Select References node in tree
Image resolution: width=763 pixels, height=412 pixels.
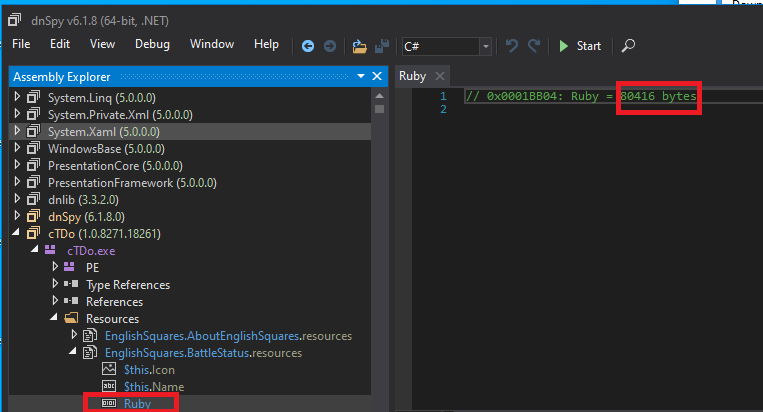114,302
